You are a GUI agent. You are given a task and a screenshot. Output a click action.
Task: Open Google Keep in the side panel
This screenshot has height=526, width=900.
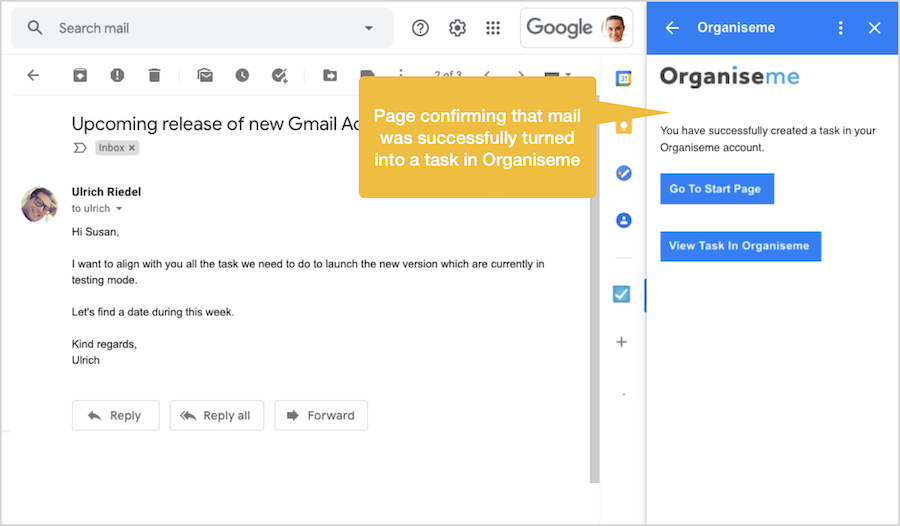(623, 126)
